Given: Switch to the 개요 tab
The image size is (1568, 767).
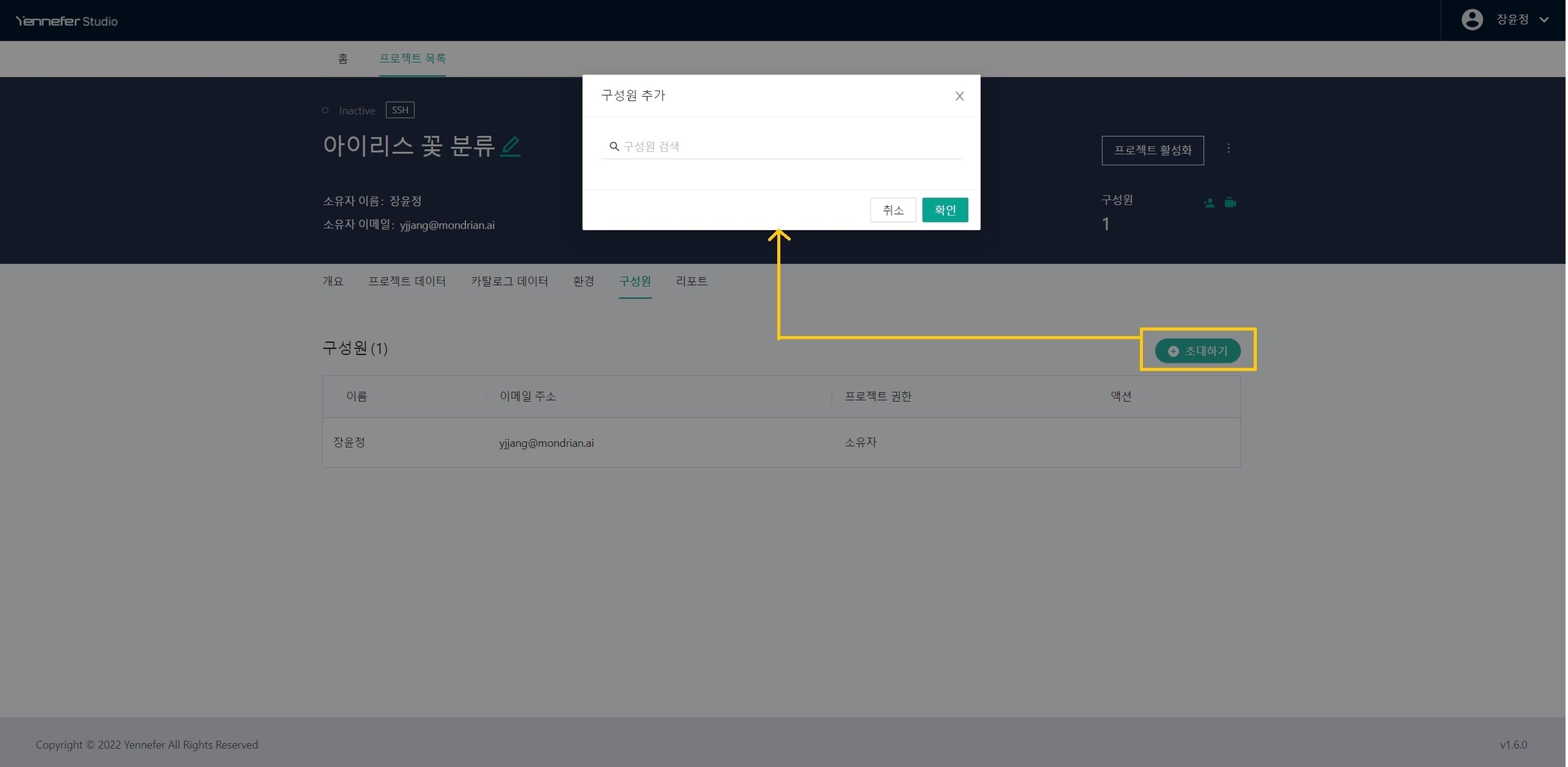Looking at the screenshot, I should [333, 281].
